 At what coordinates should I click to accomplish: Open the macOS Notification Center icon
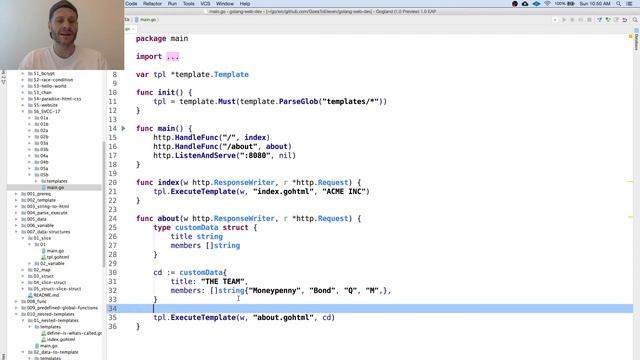pos(629,4)
